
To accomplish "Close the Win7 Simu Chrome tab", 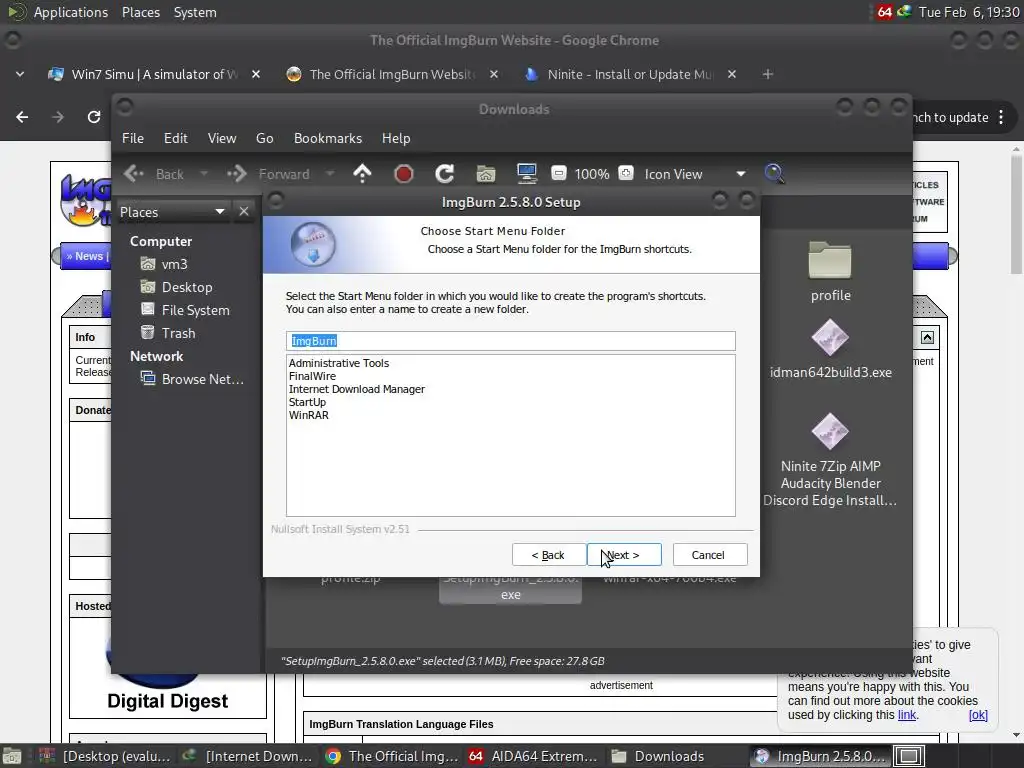I will [256, 74].
